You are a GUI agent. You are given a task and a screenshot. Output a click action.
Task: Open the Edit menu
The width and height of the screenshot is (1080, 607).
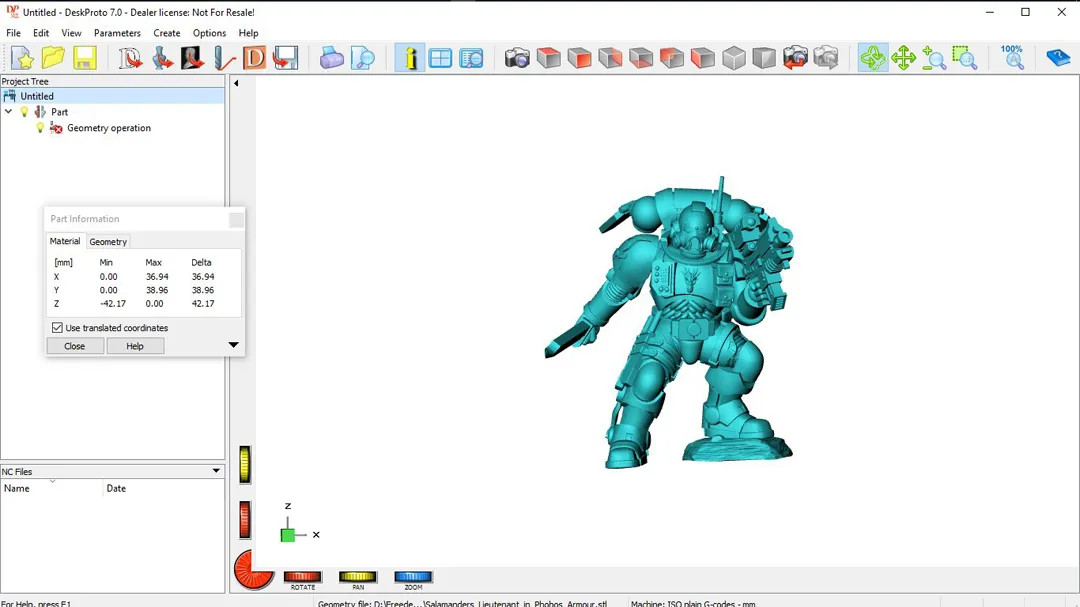pyautogui.click(x=41, y=33)
